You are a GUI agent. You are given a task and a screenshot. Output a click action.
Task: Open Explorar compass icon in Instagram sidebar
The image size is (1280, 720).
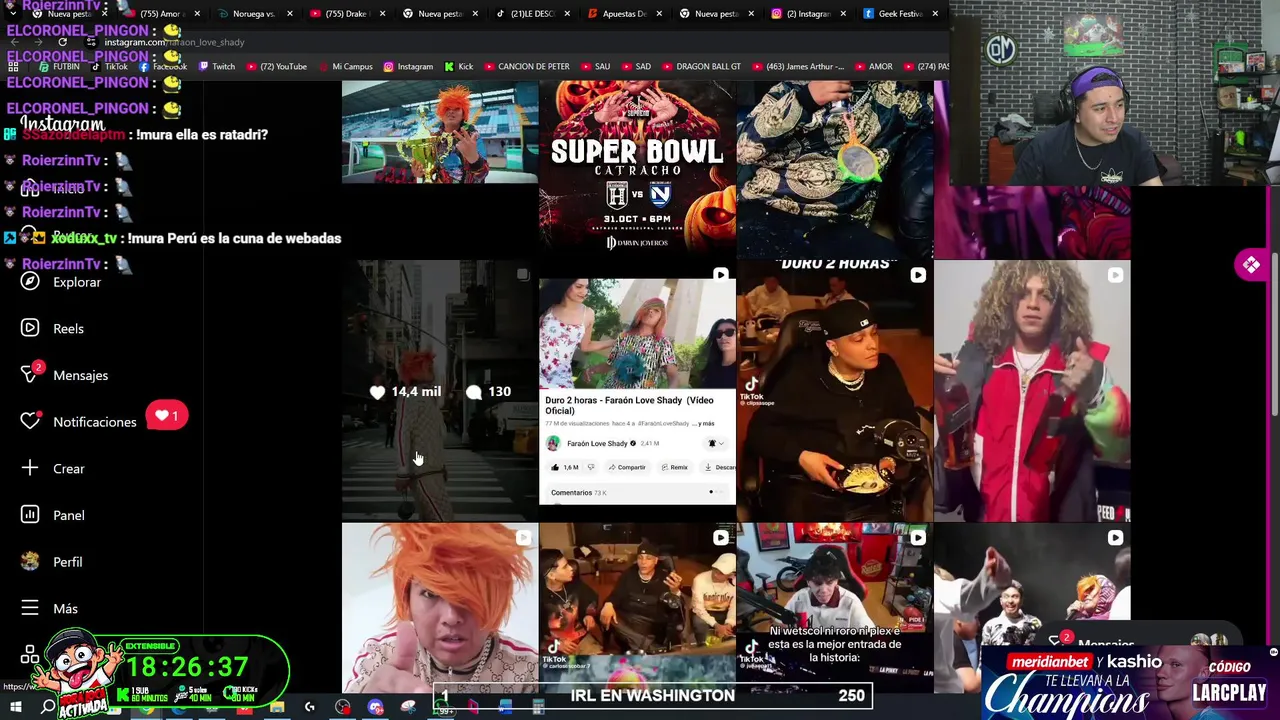pyautogui.click(x=30, y=282)
